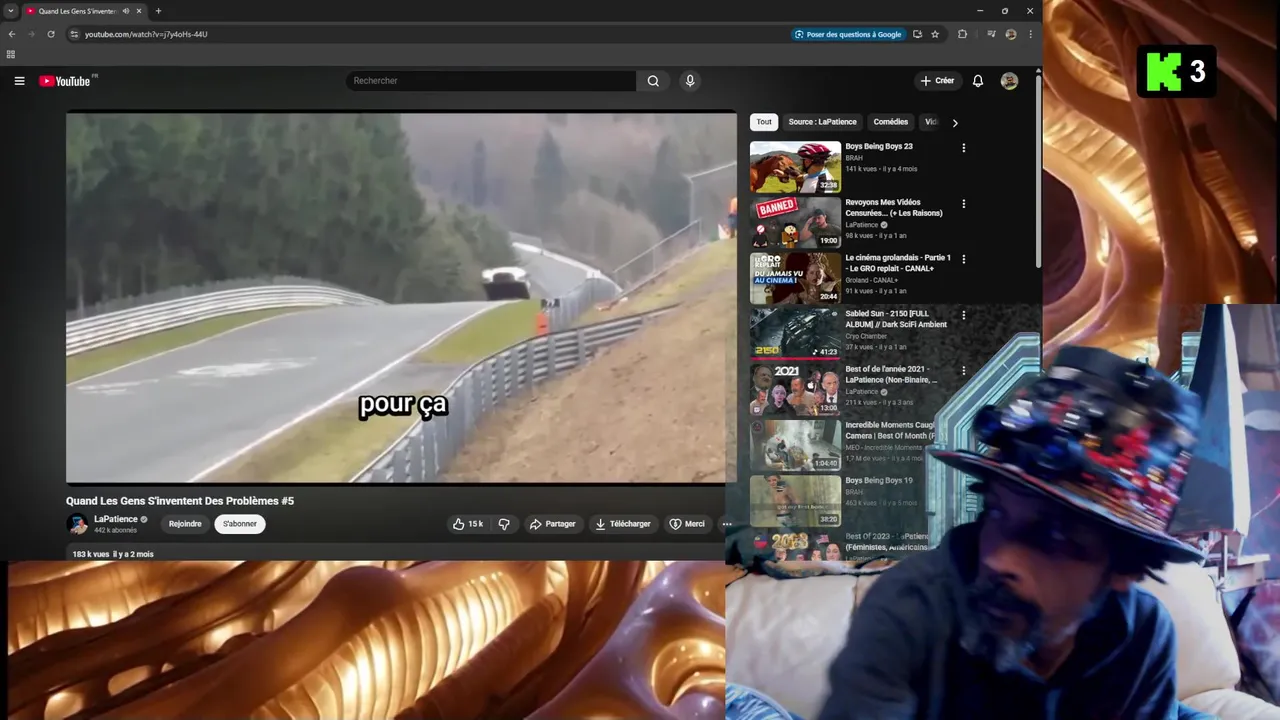1280x720 pixels.
Task: Click the install app icon in address bar
Action: click(917, 34)
